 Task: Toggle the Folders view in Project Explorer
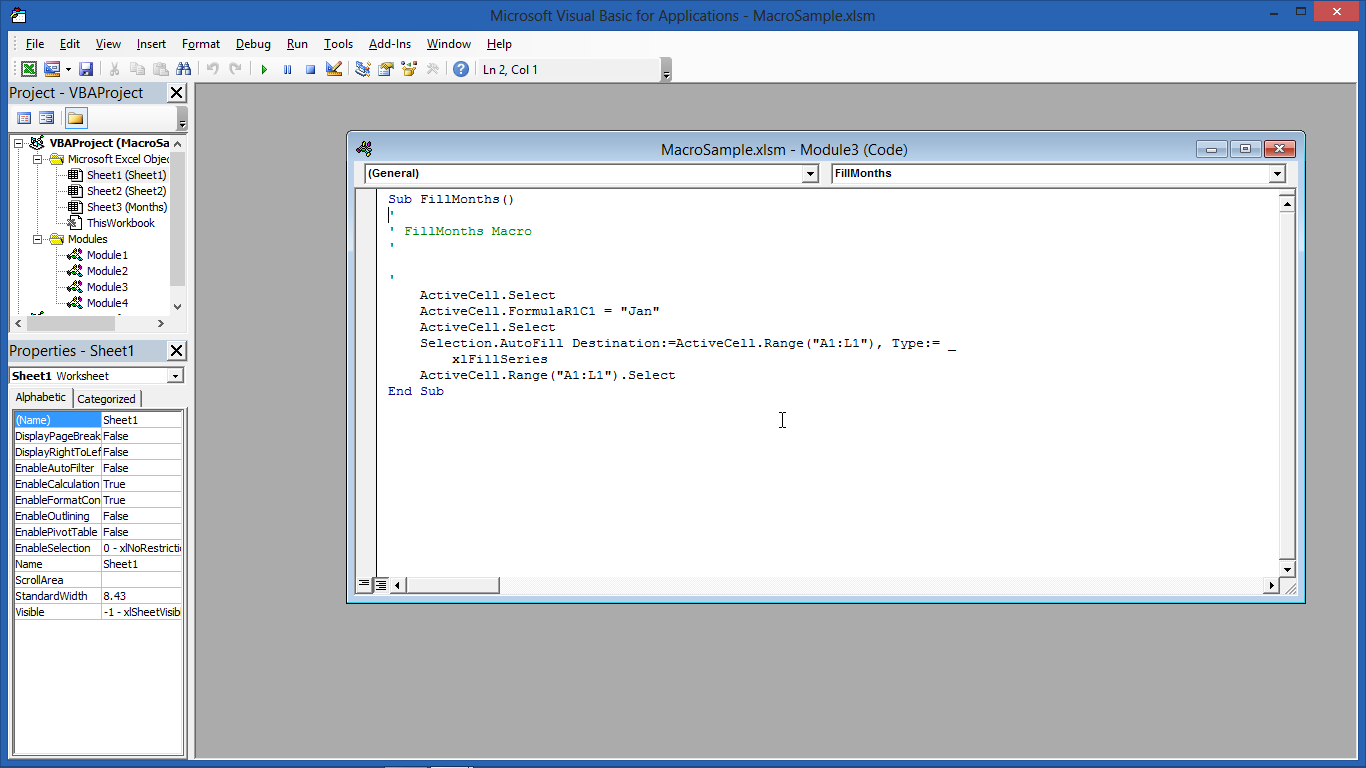tap(75, 118)
